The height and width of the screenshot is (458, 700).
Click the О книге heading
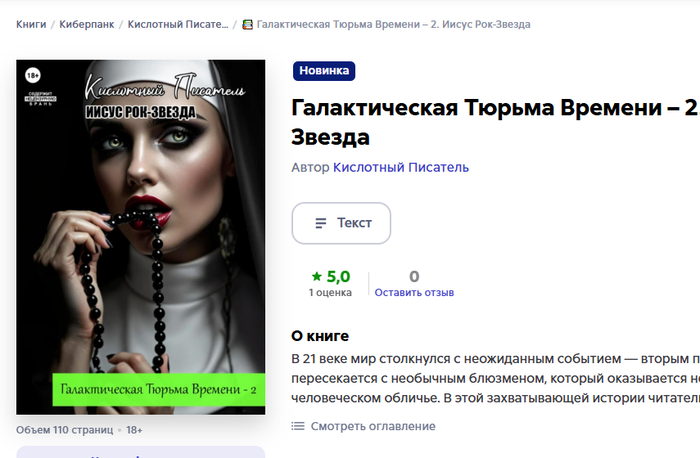click(320, 336)
